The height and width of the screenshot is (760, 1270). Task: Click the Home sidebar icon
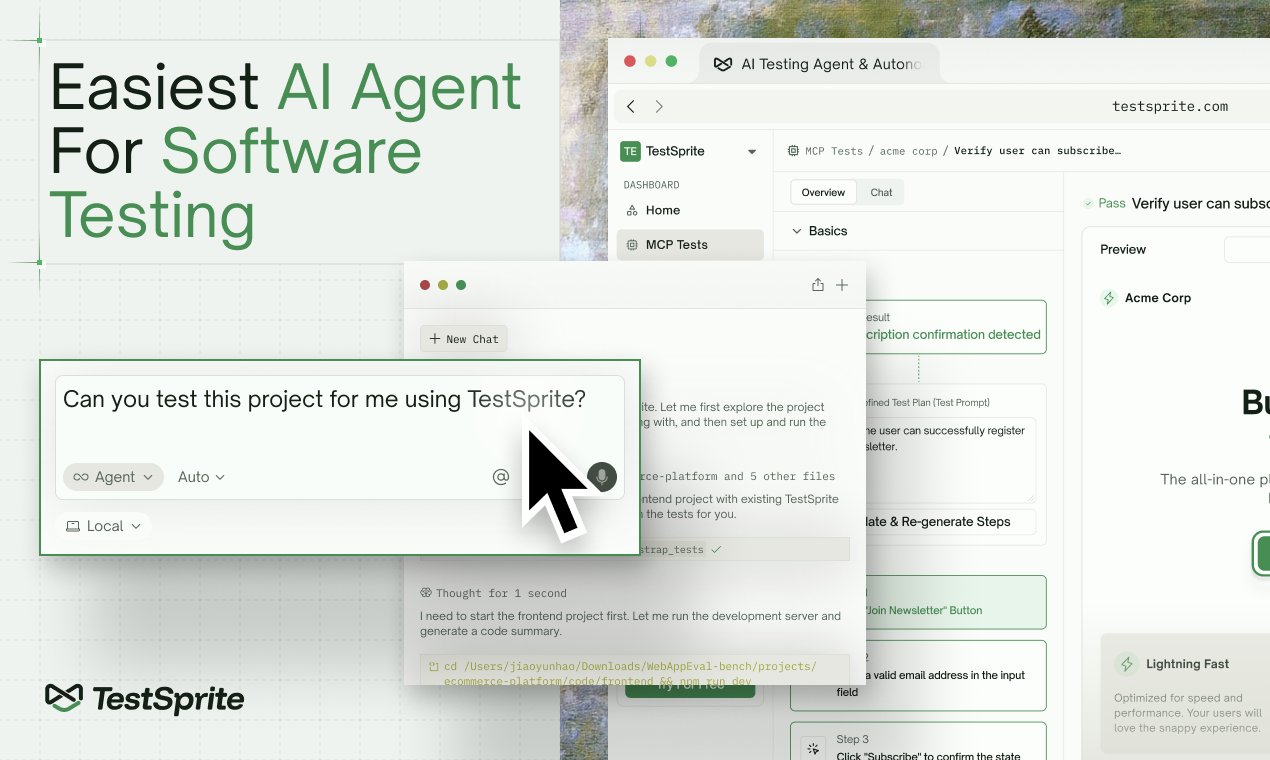point(632,210)
